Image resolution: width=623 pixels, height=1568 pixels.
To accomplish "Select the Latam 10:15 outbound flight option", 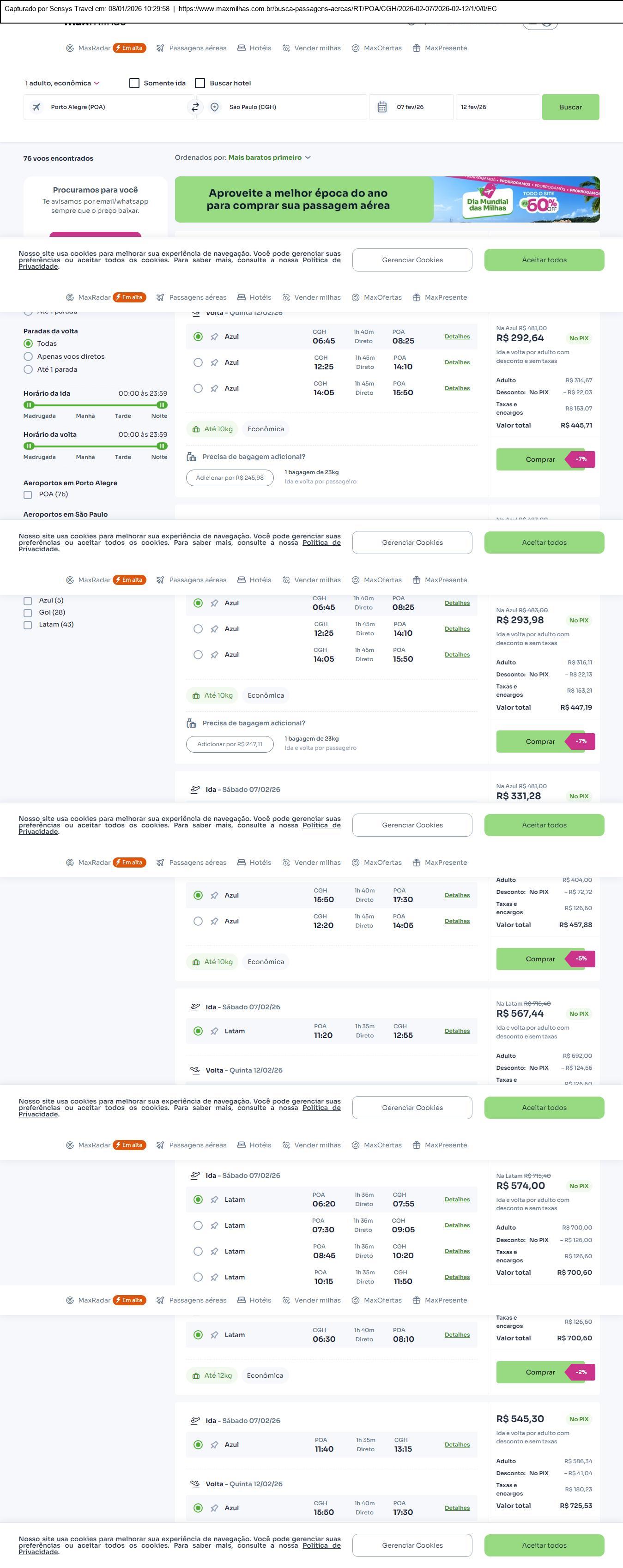I will (x=198, y=1277).
